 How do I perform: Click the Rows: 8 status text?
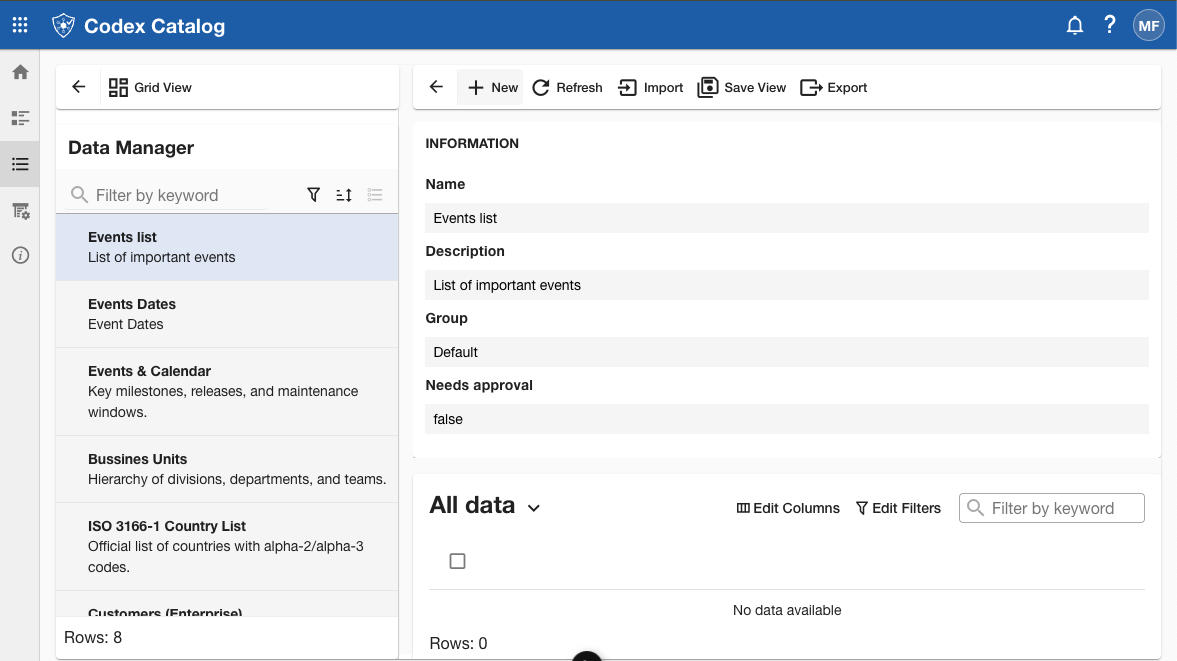tap(93, 638)
